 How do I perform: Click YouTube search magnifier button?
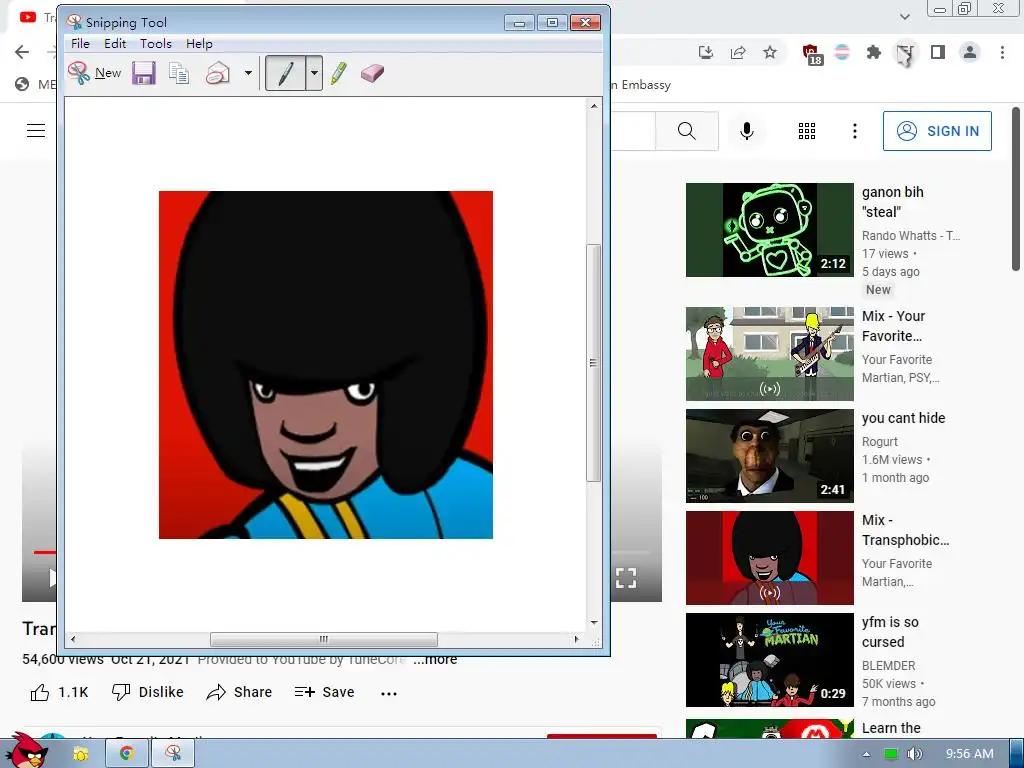(686, 131)
